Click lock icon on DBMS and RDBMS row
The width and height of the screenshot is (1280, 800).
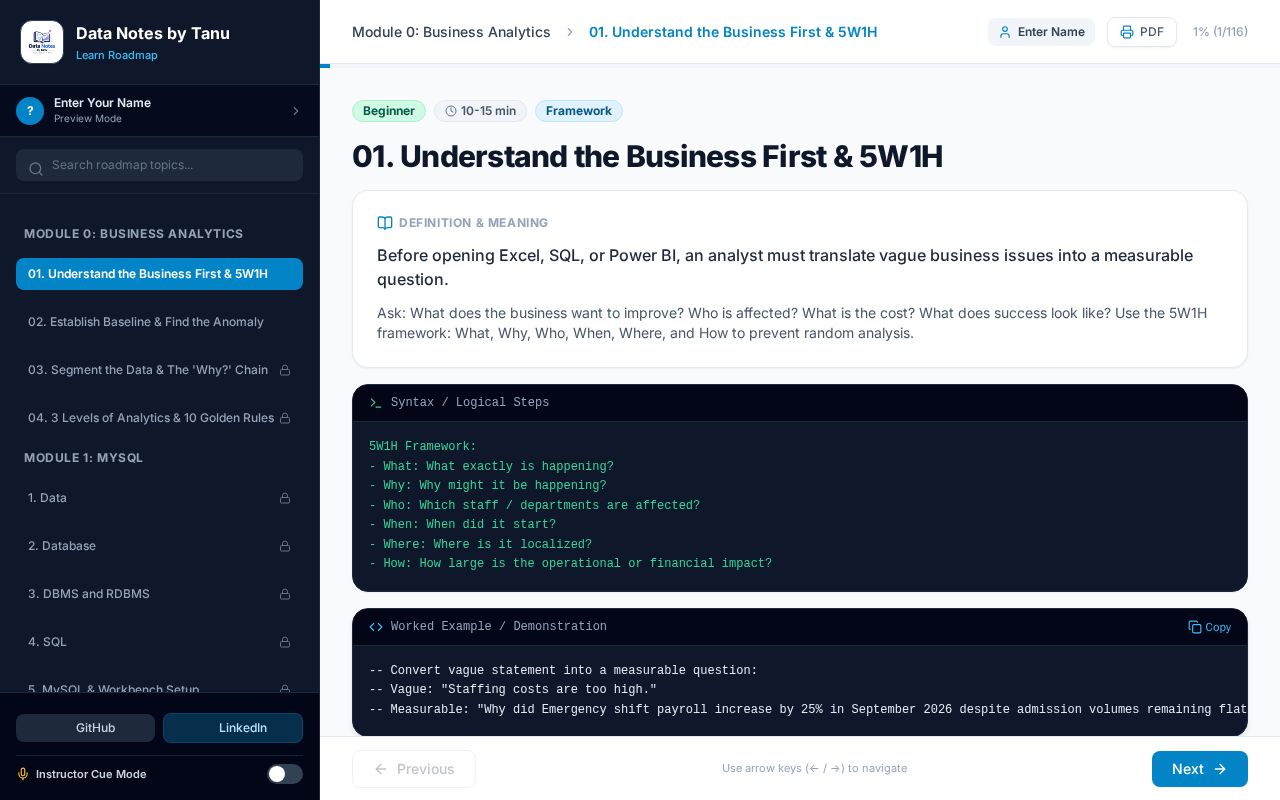(285, 594)
